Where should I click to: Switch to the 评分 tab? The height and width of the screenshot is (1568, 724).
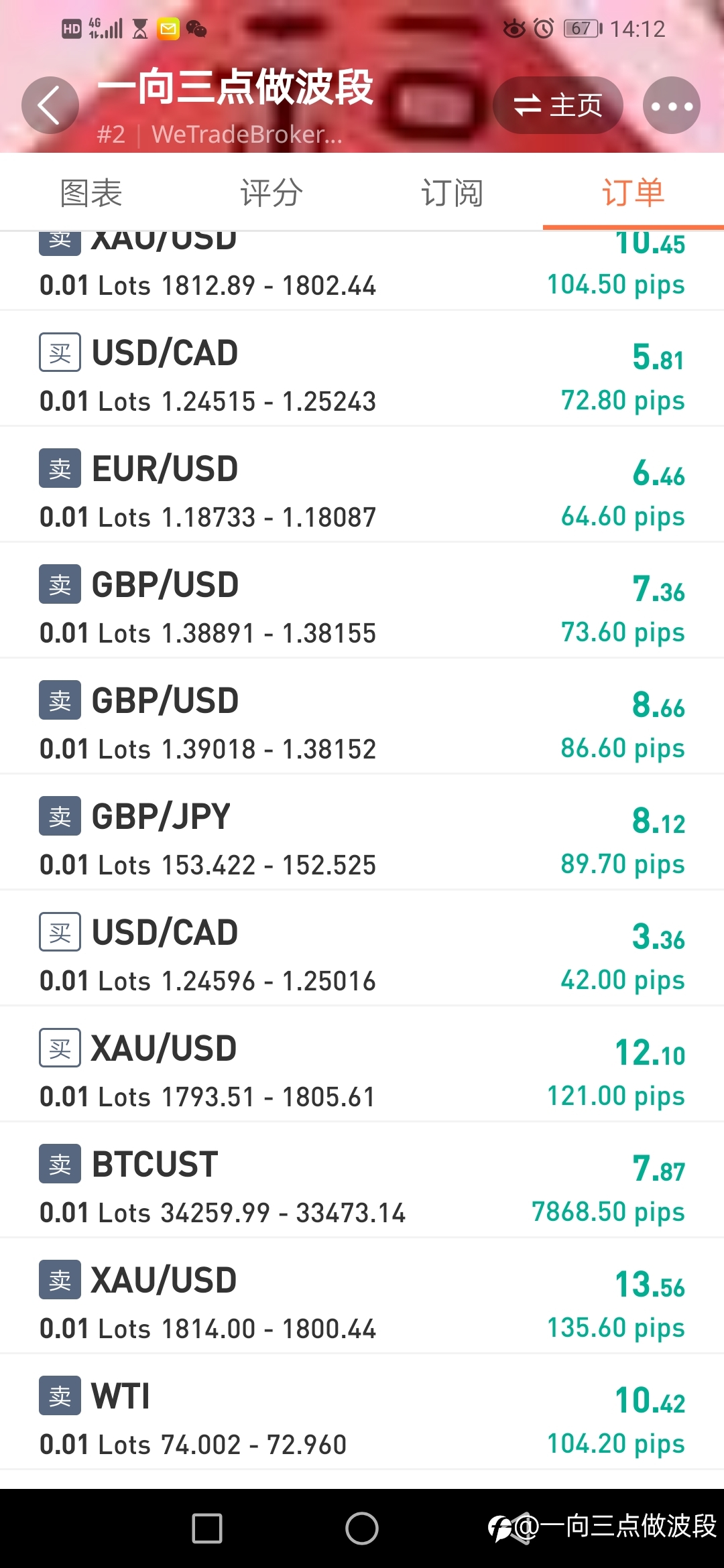click(x=271, y=193)
